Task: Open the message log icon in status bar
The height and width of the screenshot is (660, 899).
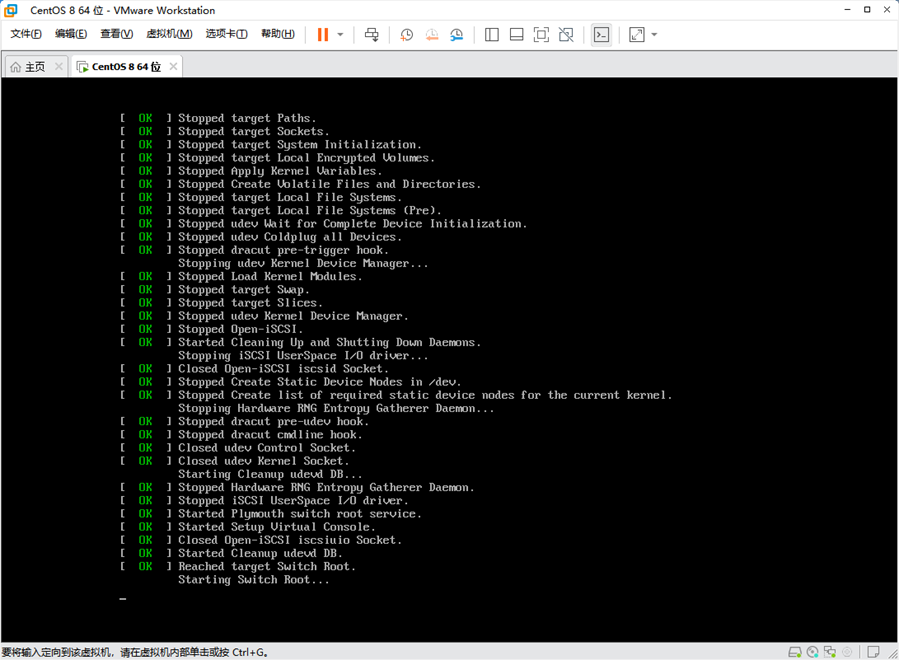Action: tap(873, 652)
